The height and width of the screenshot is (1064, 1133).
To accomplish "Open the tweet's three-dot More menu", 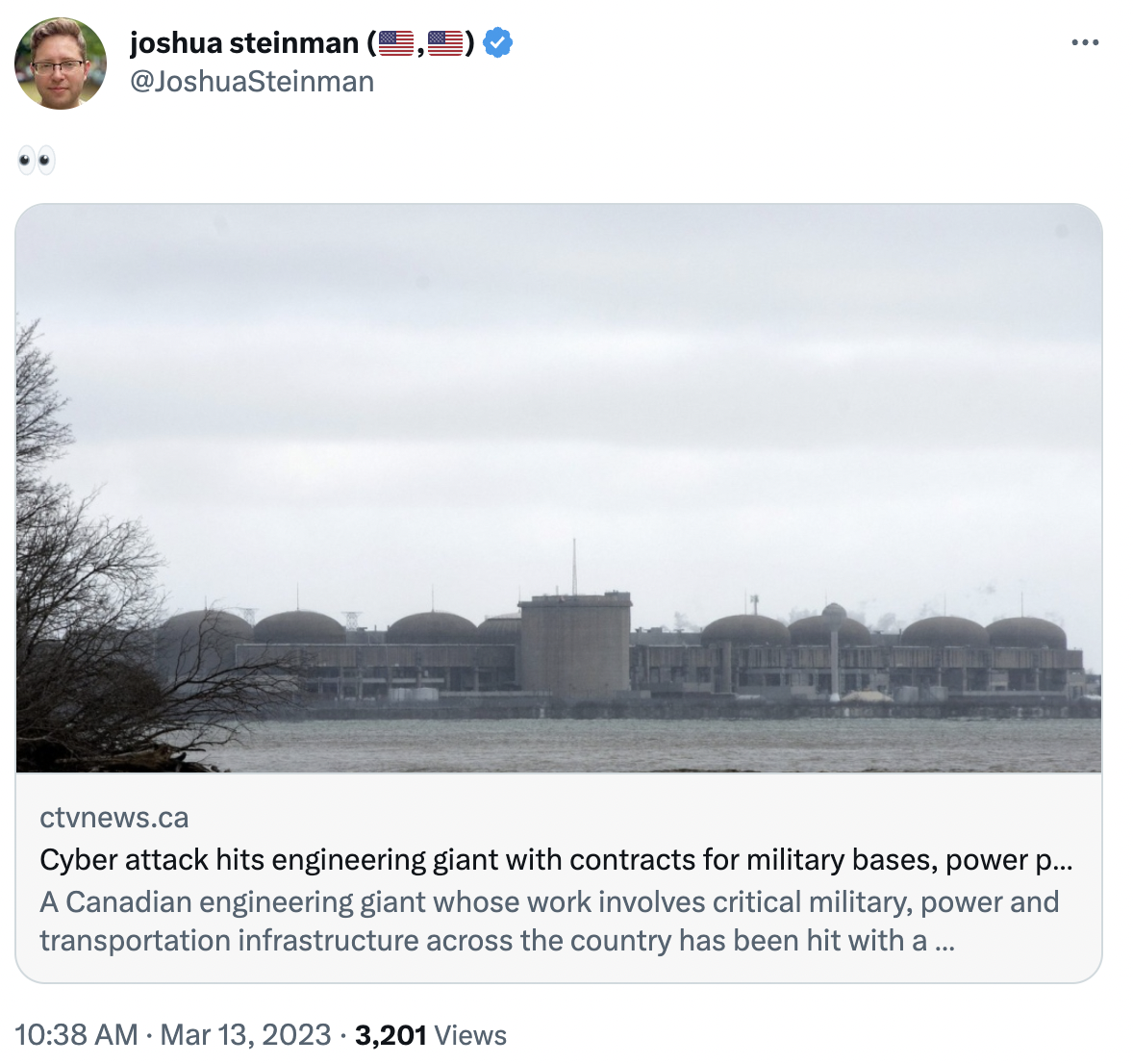I will [x=1084, y=43].
